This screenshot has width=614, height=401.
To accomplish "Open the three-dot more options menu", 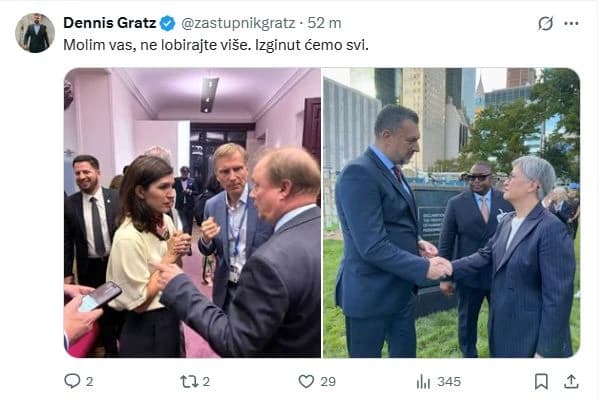I will coord(571,23).
